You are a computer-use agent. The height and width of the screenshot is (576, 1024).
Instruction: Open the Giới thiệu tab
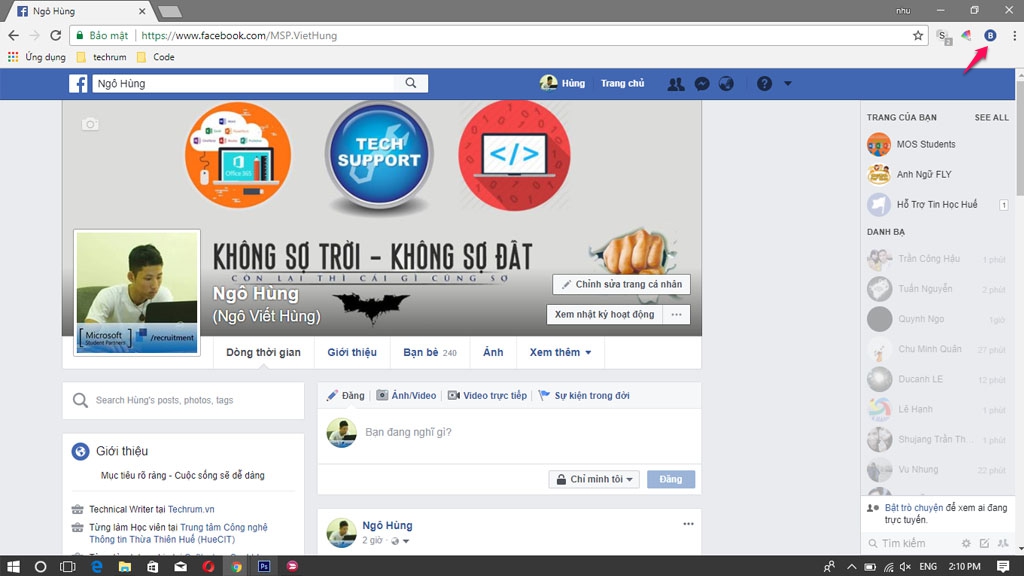coord(352,352)
